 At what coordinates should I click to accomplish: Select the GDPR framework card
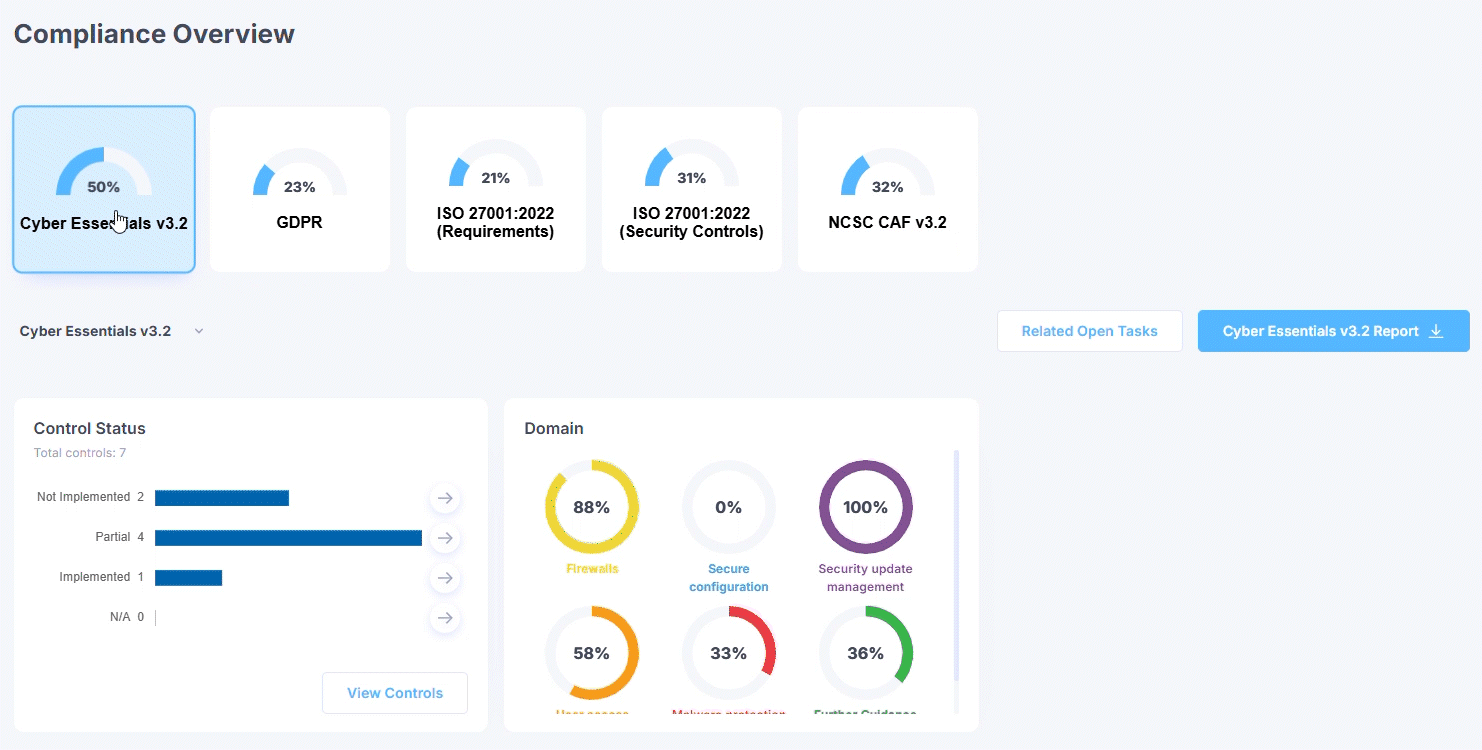300,189
